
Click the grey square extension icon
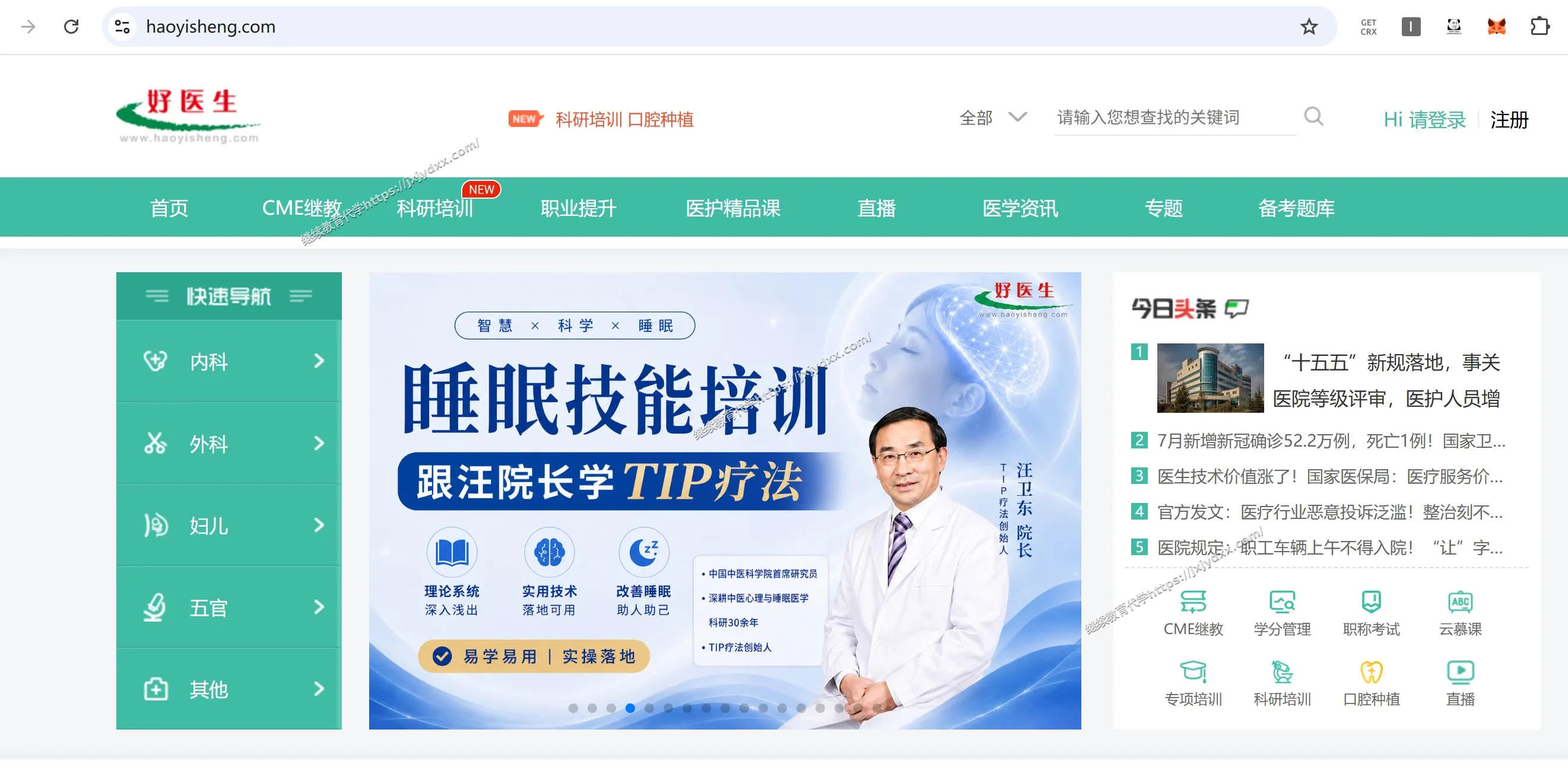click(x=1411, y=27)
